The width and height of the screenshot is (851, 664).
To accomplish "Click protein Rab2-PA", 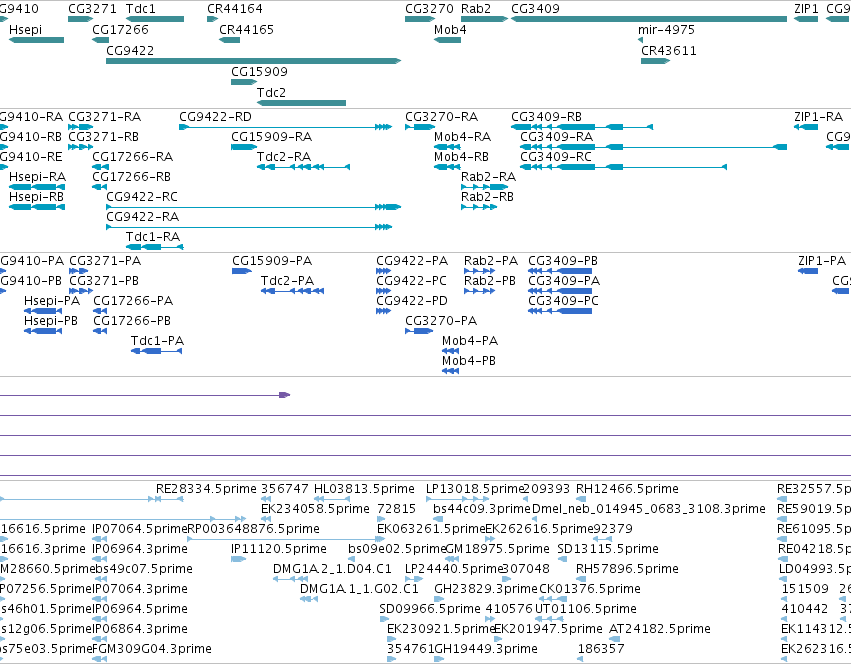I will coord(479,271).
